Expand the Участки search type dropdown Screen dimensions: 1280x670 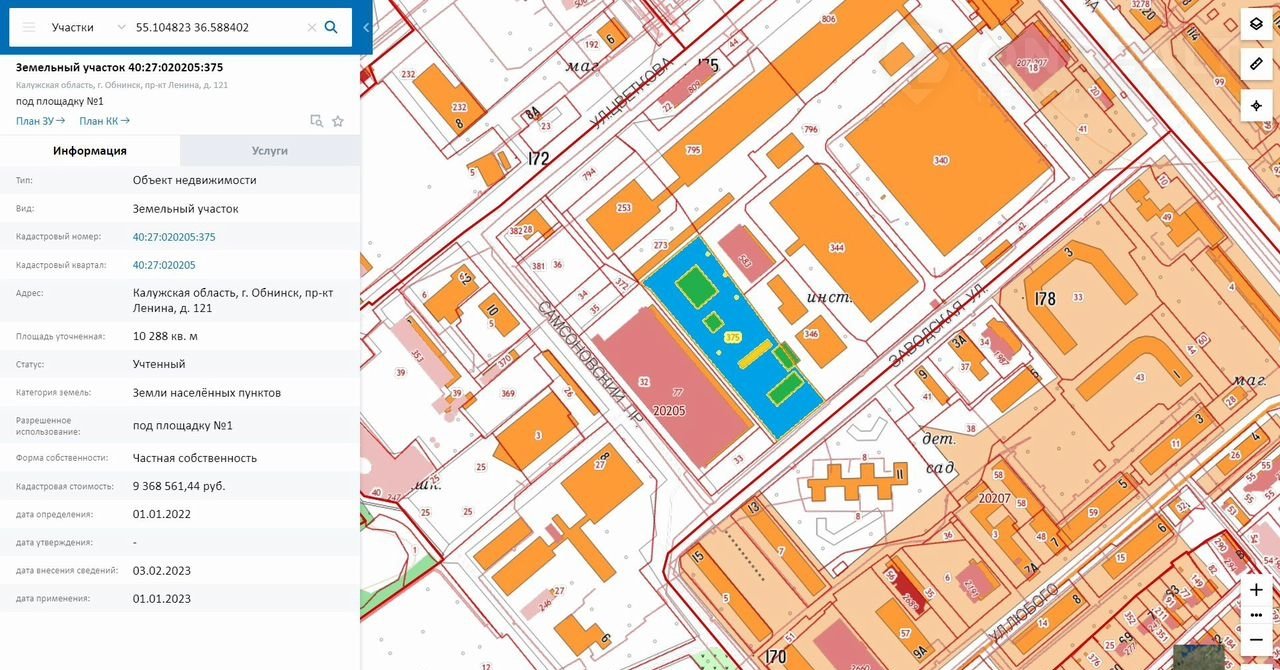point(121,27)
